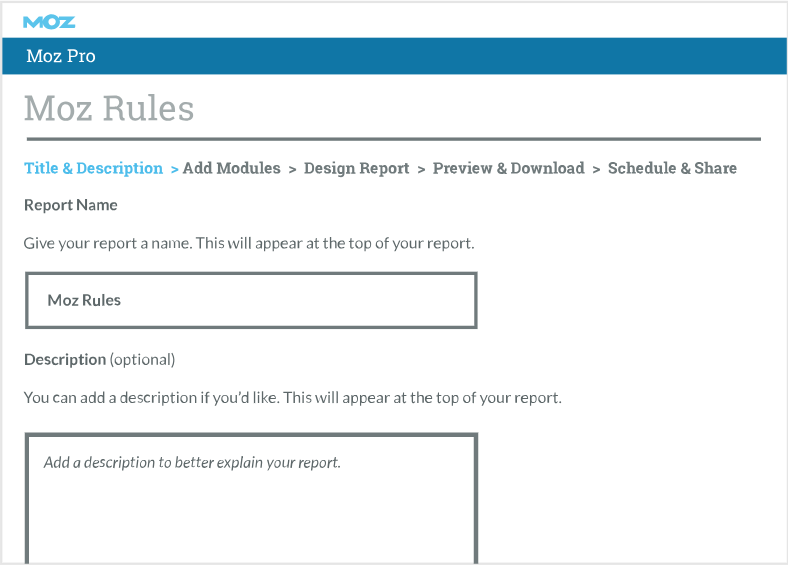The height and width of the screenshot is (565, 788).
Task: Focus the Report Name field containing Moz Rules
Action: (x=251, y=301)
